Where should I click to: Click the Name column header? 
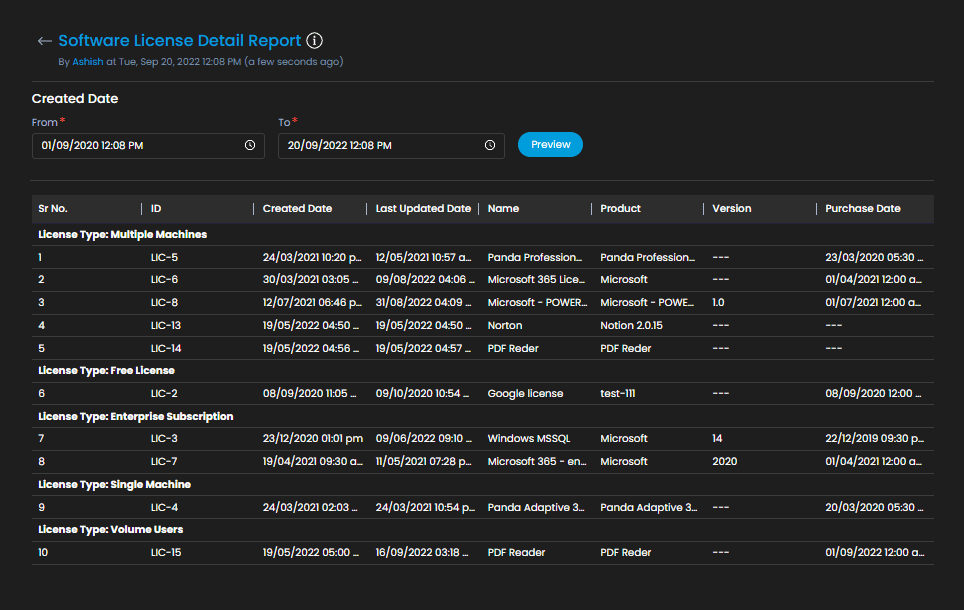[503, 208]
